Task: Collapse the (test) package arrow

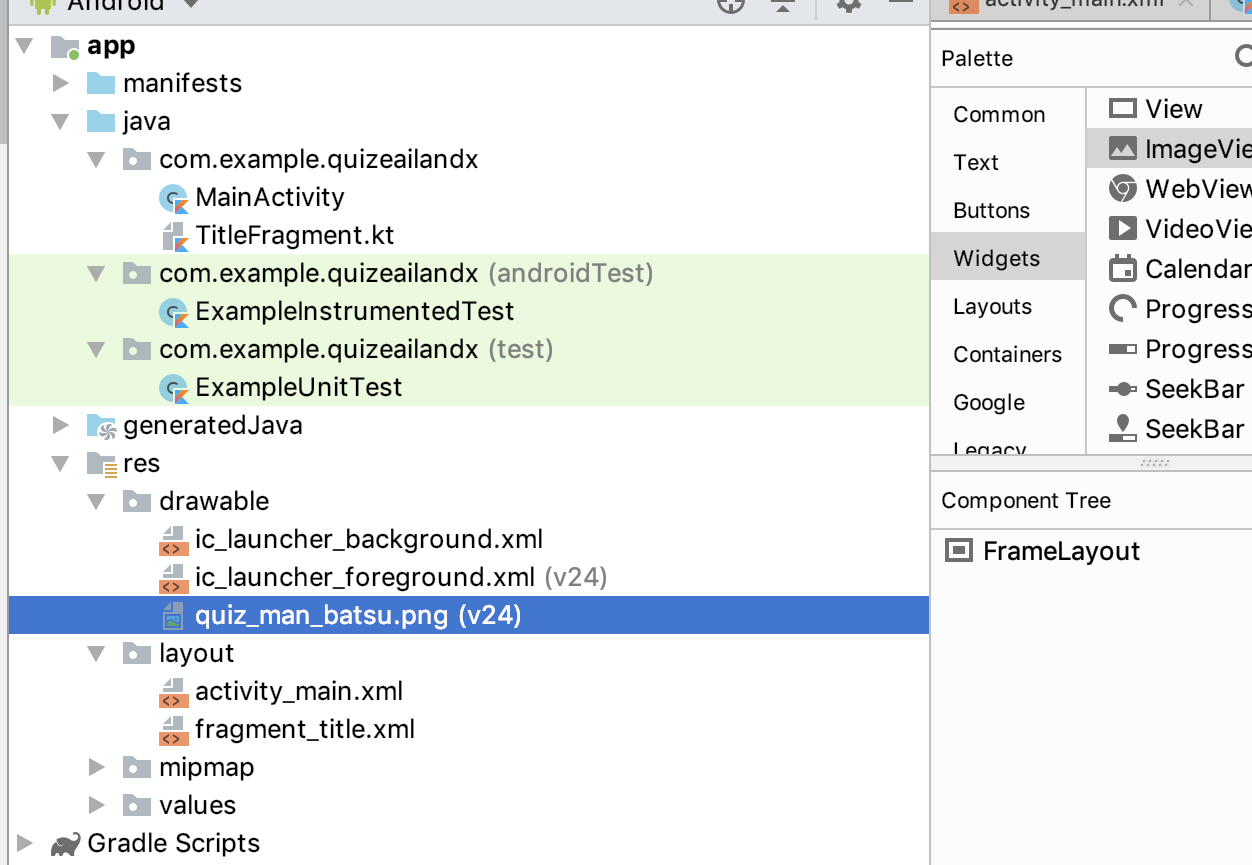Action: click(97, 350)
